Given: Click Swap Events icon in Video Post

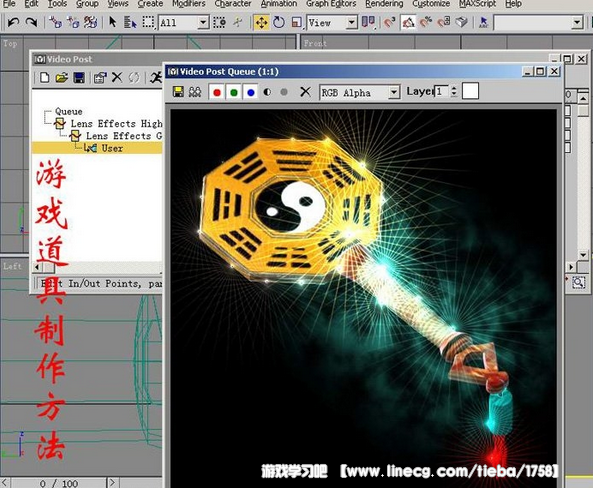Looking at the screenshot, I should (x=134, y=78).
